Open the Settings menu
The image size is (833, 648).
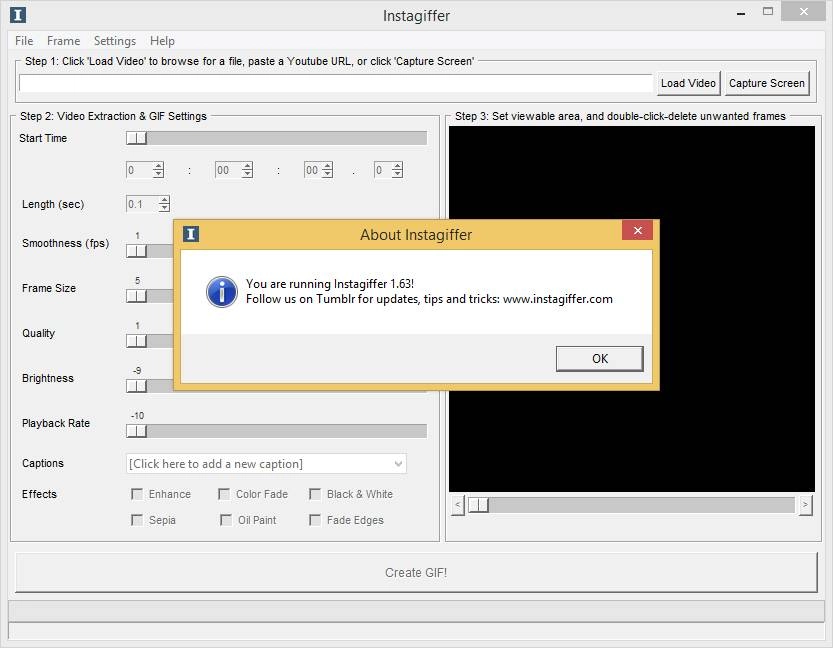(115, 41)
